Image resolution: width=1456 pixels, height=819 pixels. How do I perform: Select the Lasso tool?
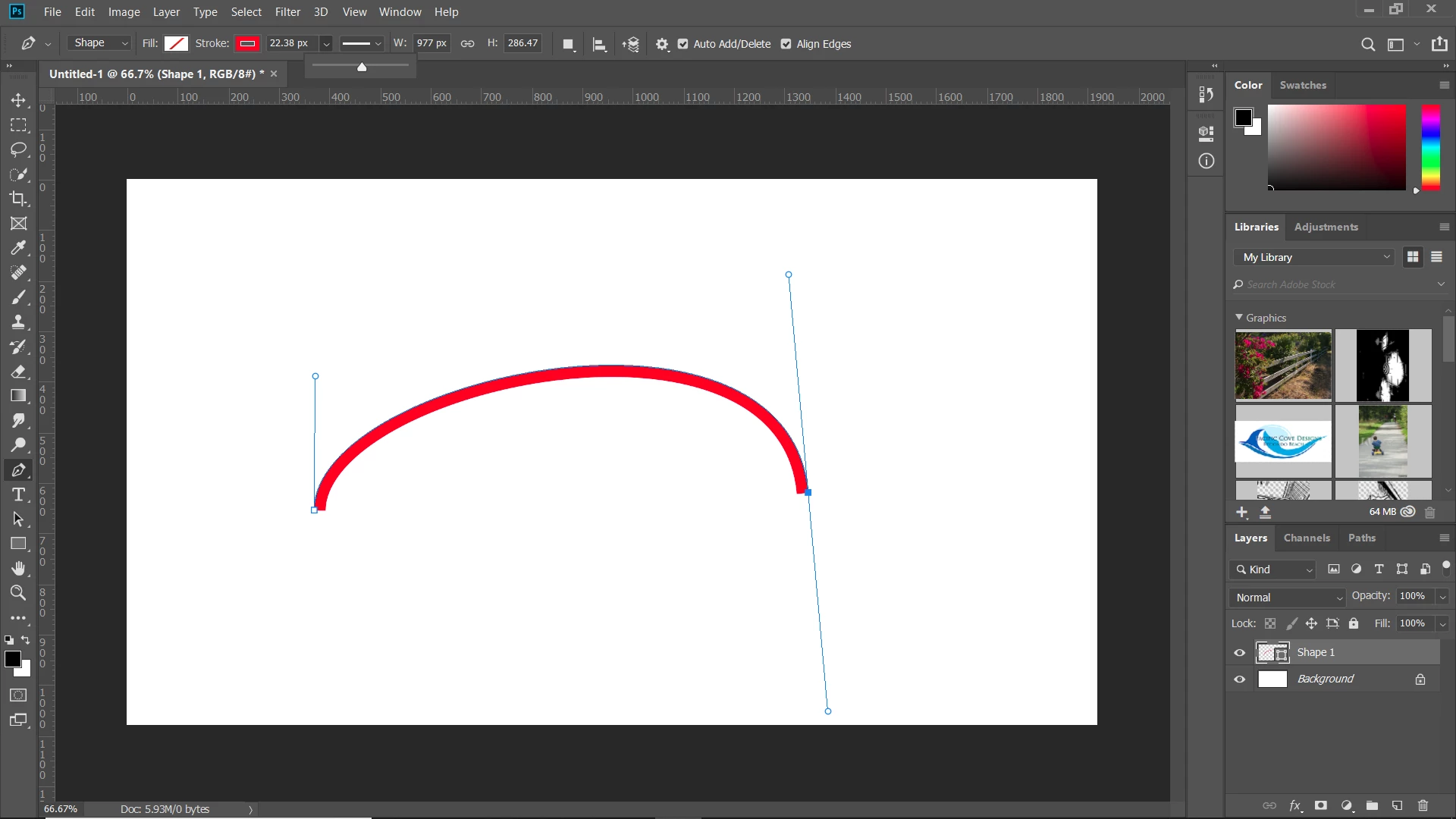(x=18, y=149)
